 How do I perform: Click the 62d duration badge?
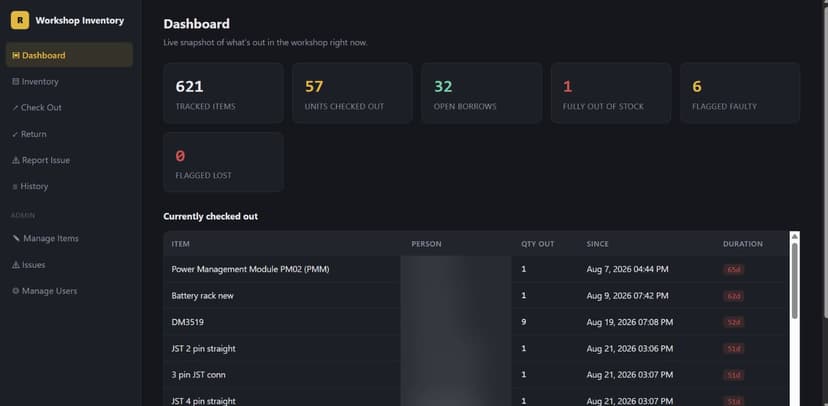[733, 296]
